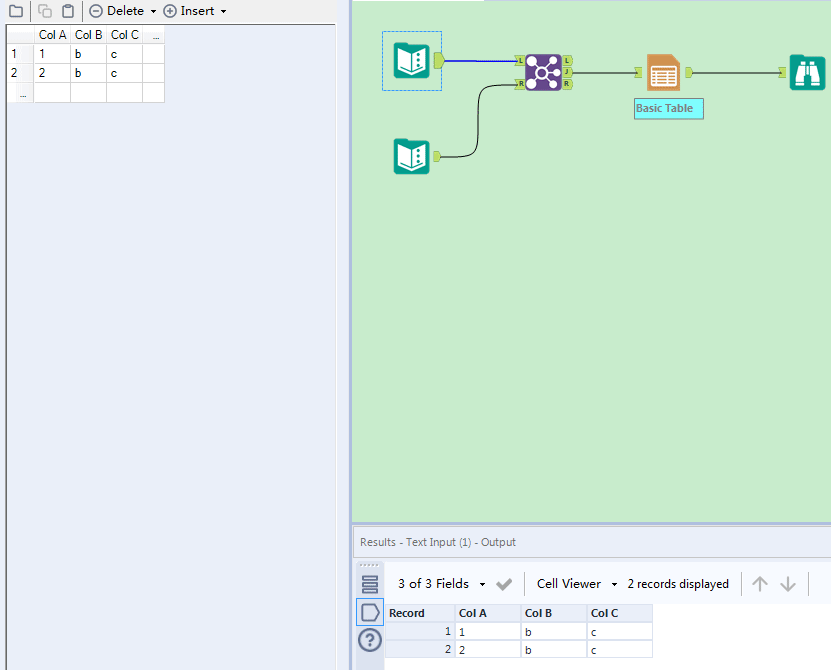Select the lower Text Input tool
Screen dimensions: 831x670
[411, 157]
